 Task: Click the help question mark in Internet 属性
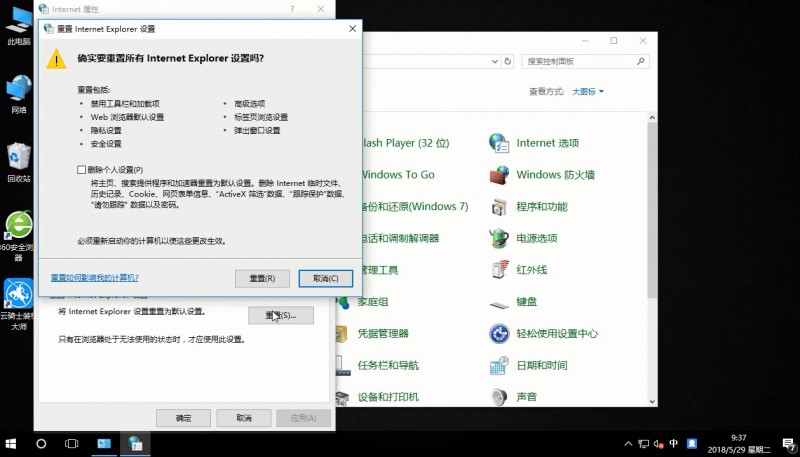tap(292, 9)
